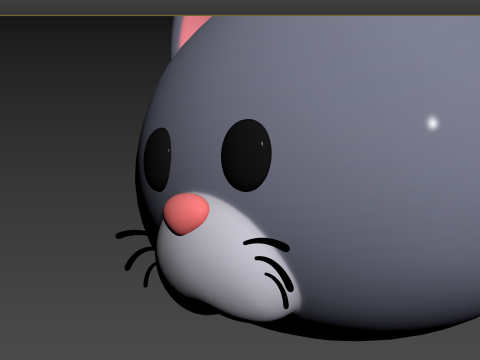The height and width of the screenshot is (360, 480).
Task: Select the narrow black eye near head edge
Action: pyautogui.click(x=157, y=160)
